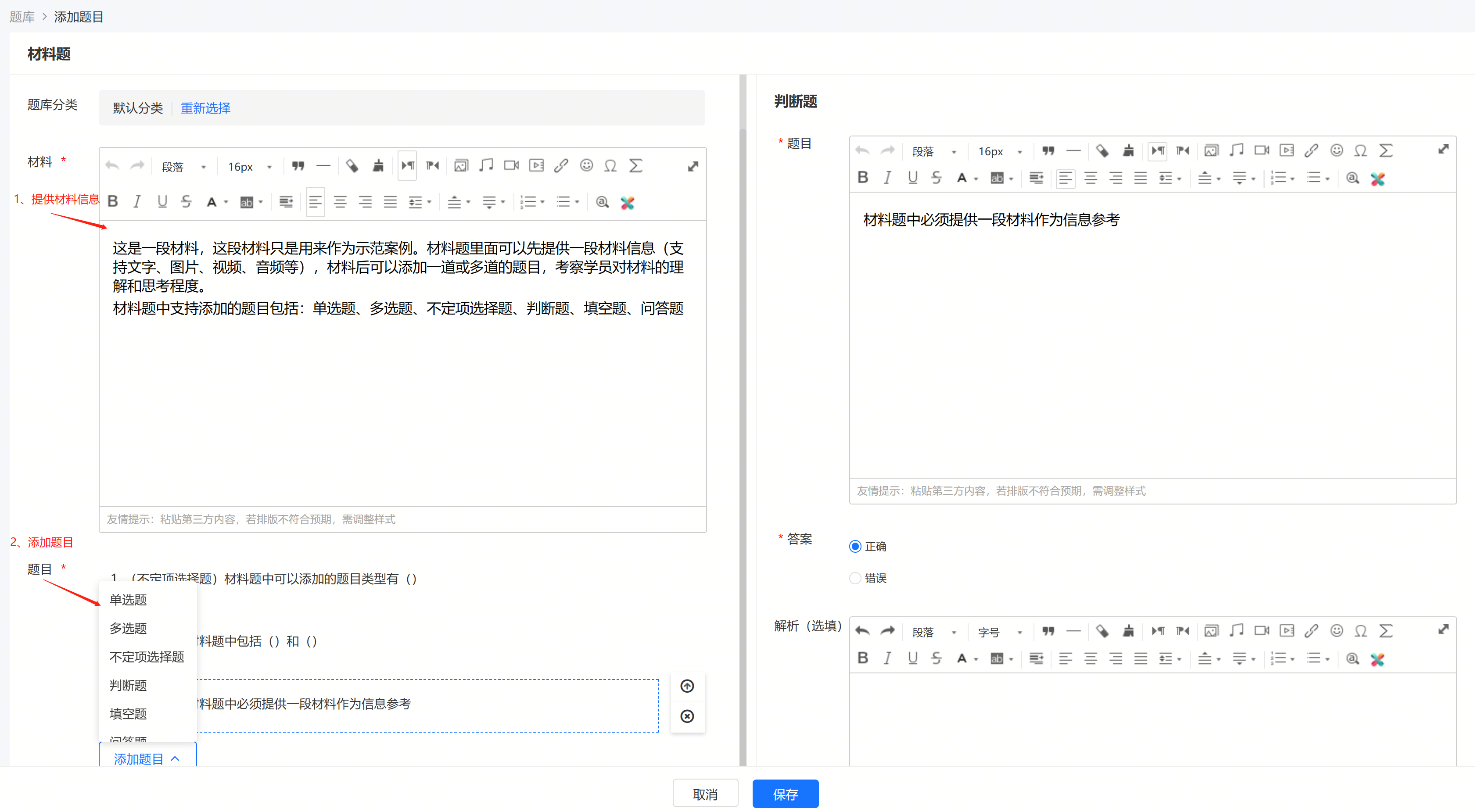Open 字号 dropdown in the 解析 editor

1000,632
